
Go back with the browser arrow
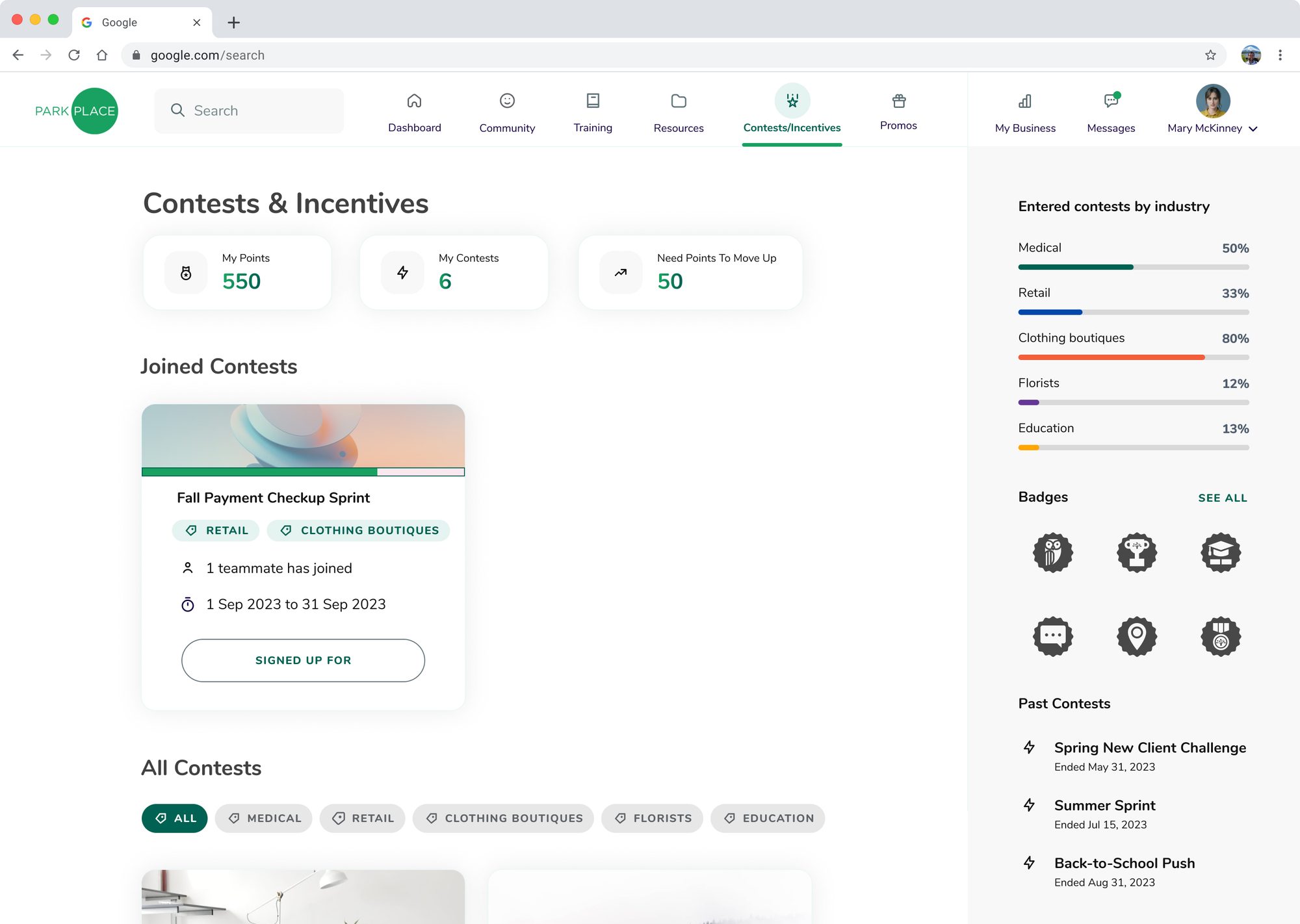[18, 55]
